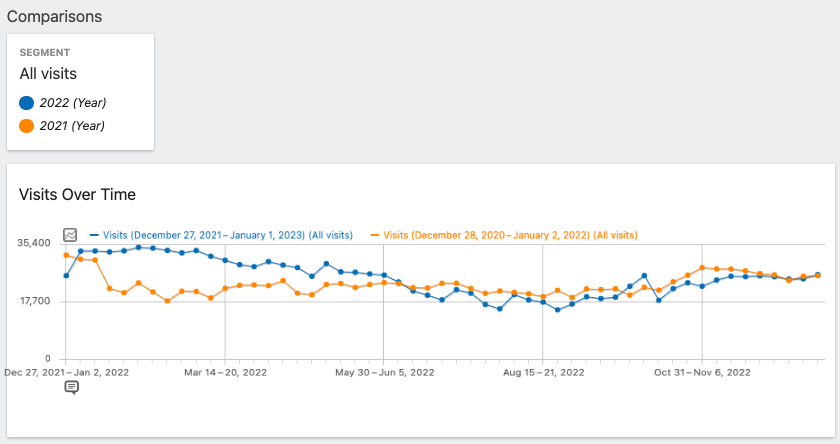Click the annotations speech bubble icon
Screen dimensions: 840x444
coord(71,388)
